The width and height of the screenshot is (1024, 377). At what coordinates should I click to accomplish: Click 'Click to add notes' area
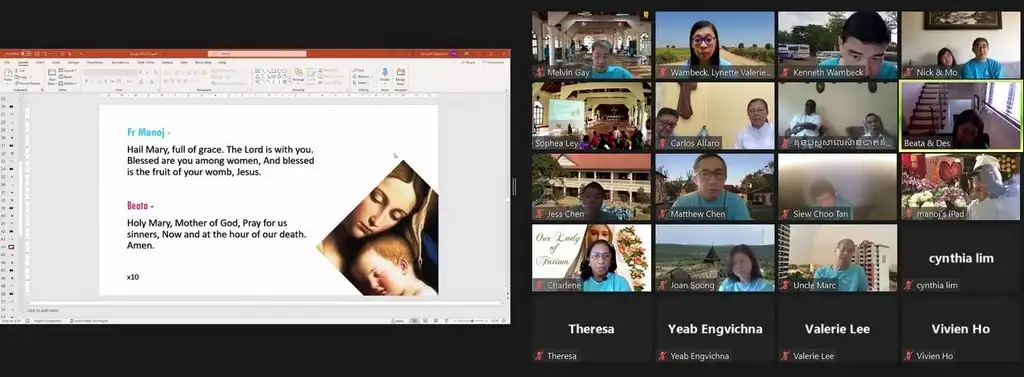click(x=42, y=310)
